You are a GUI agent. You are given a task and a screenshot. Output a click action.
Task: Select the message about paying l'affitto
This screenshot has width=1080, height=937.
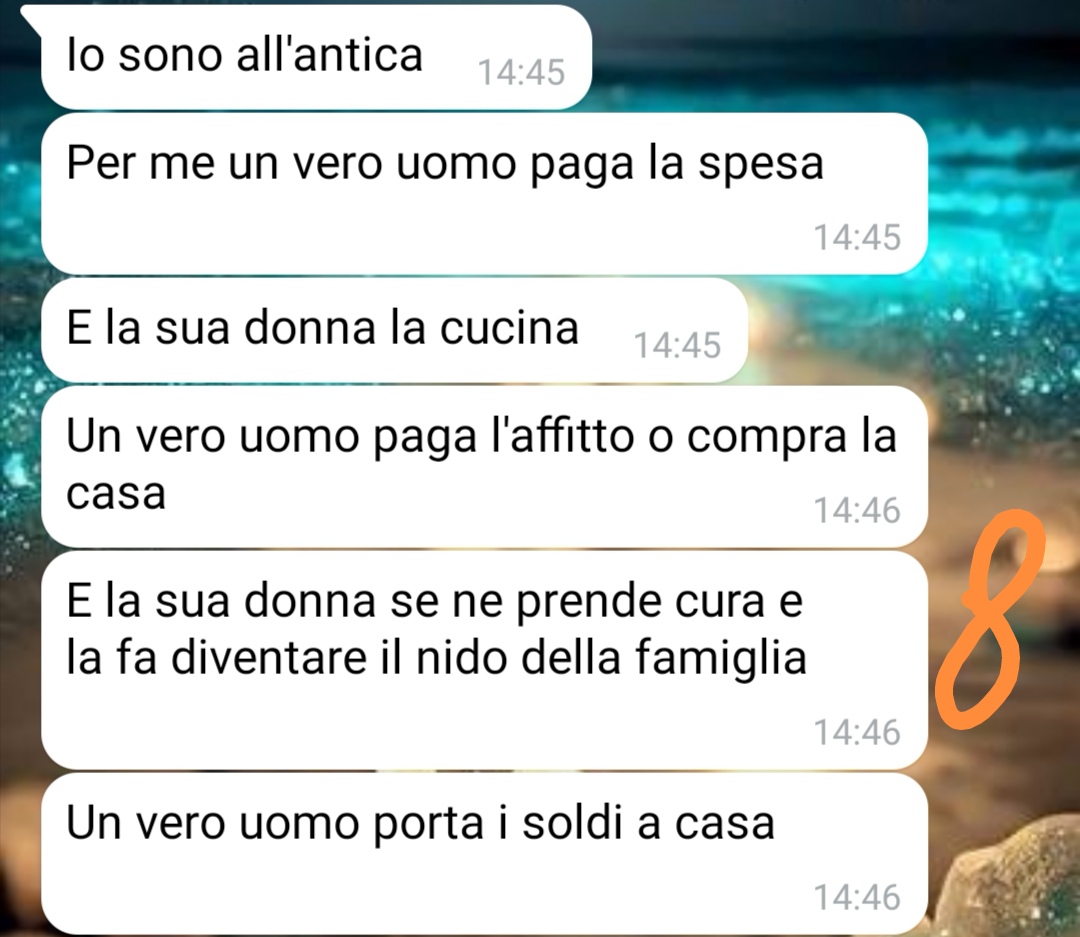point(484,466)
